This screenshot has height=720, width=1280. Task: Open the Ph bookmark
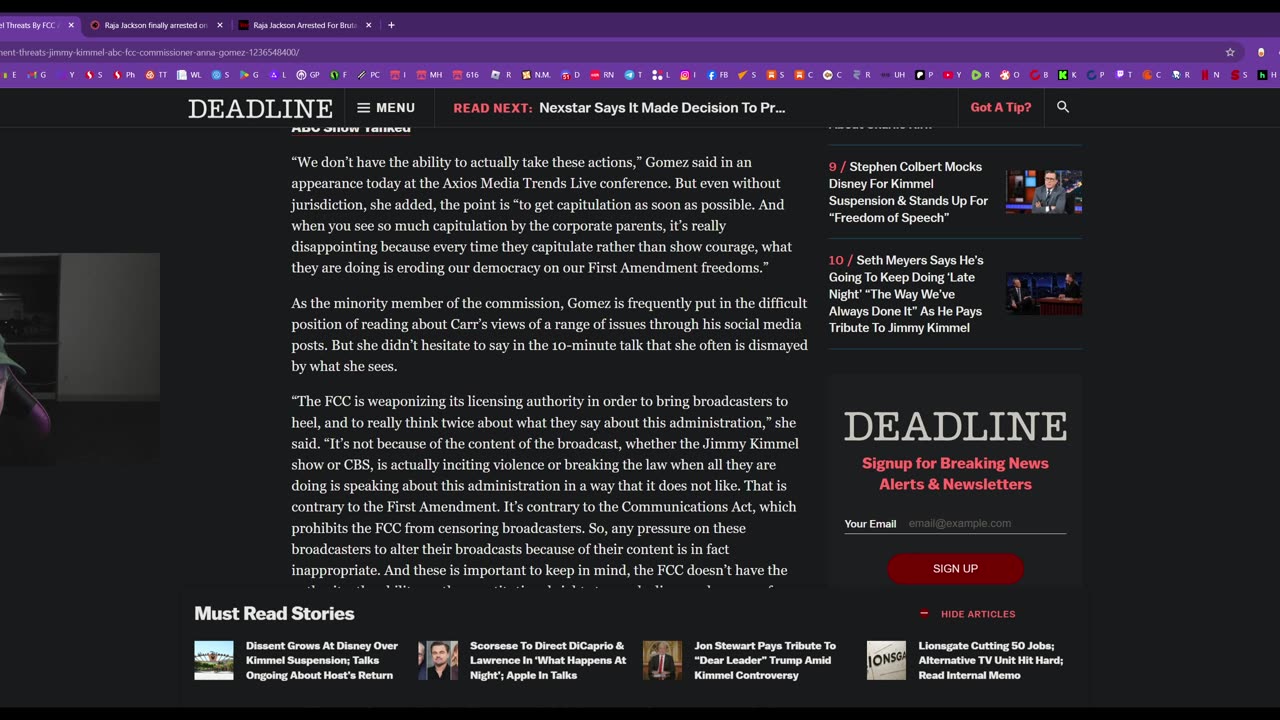click(x=125, y=75)
